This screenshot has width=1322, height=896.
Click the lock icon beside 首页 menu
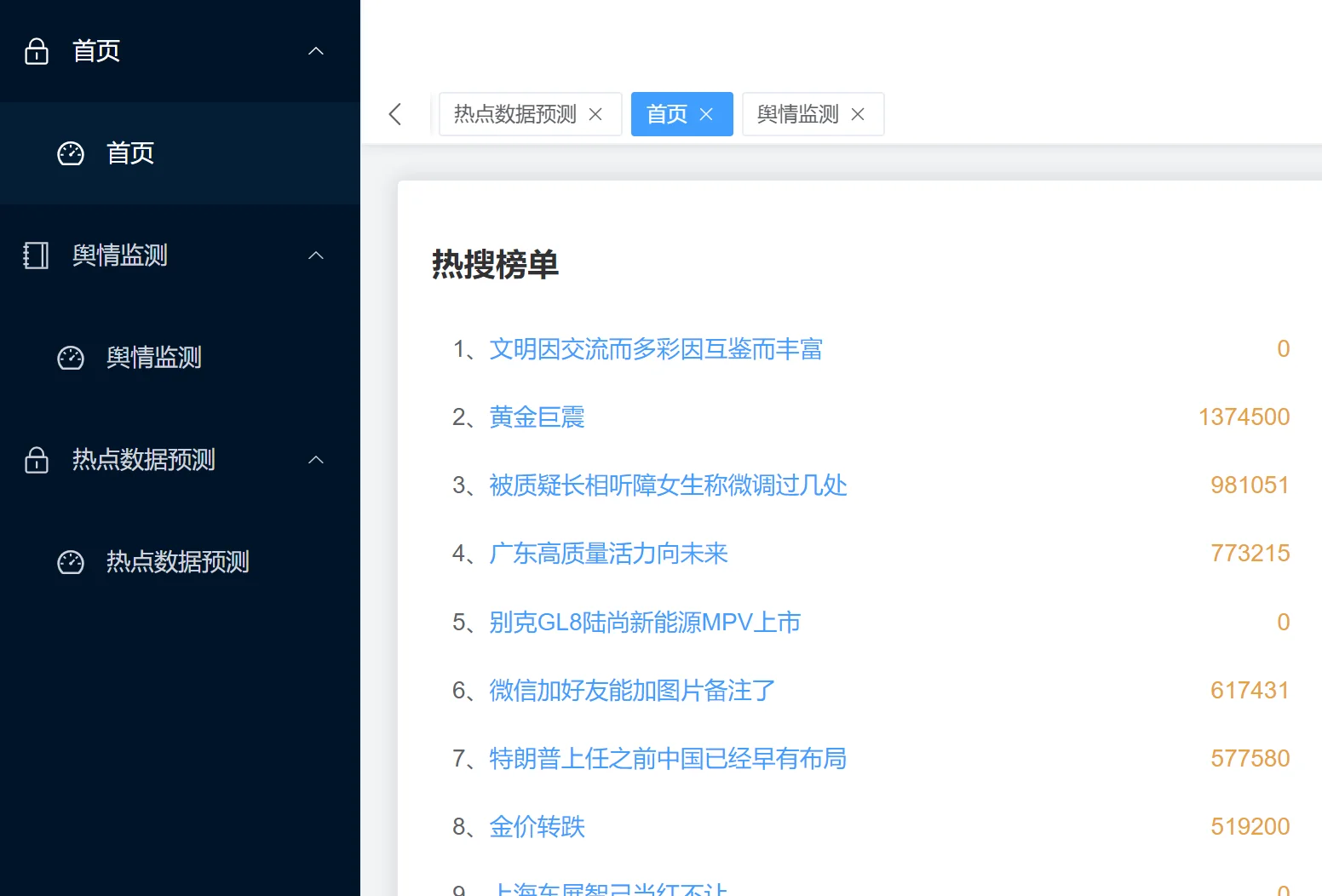(37, 51)
